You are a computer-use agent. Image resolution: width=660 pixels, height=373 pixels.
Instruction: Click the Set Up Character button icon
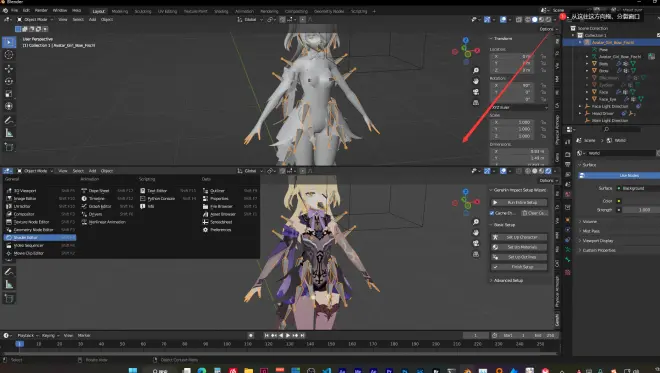[495, 237]
